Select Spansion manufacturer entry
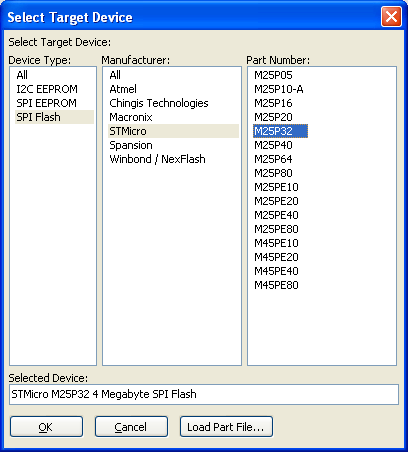The width and height of the screenshot is (408, 452). point(131,145)
